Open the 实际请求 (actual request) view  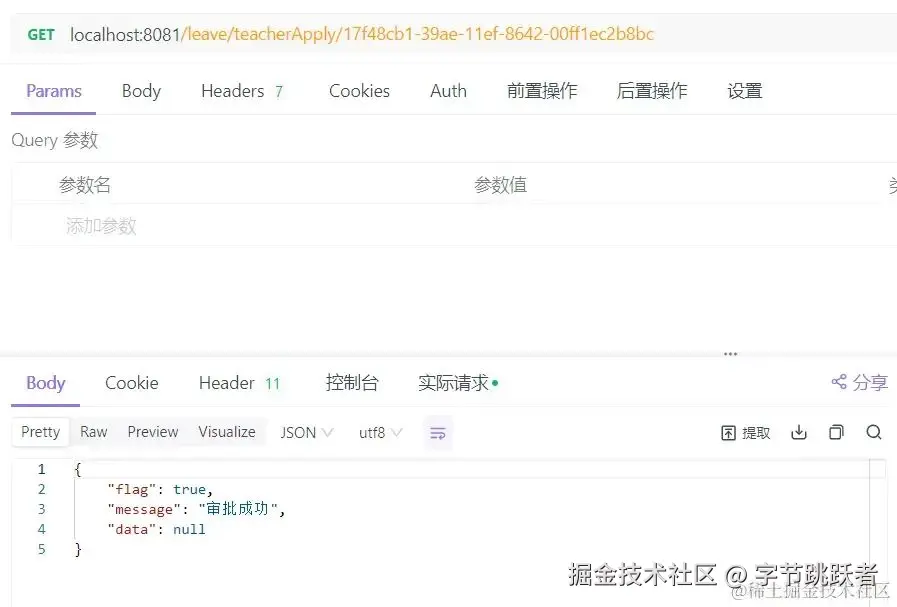[452, 382]
